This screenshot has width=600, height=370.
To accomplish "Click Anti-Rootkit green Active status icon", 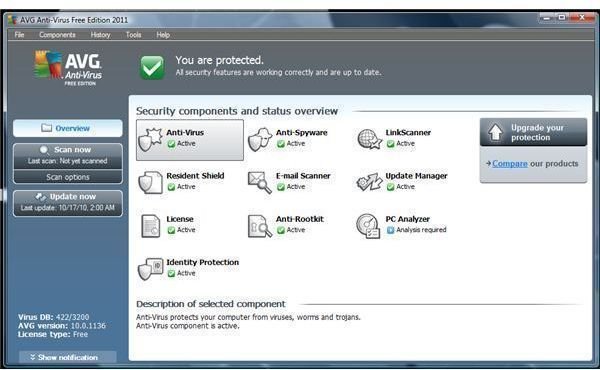I will pos(281,230).
